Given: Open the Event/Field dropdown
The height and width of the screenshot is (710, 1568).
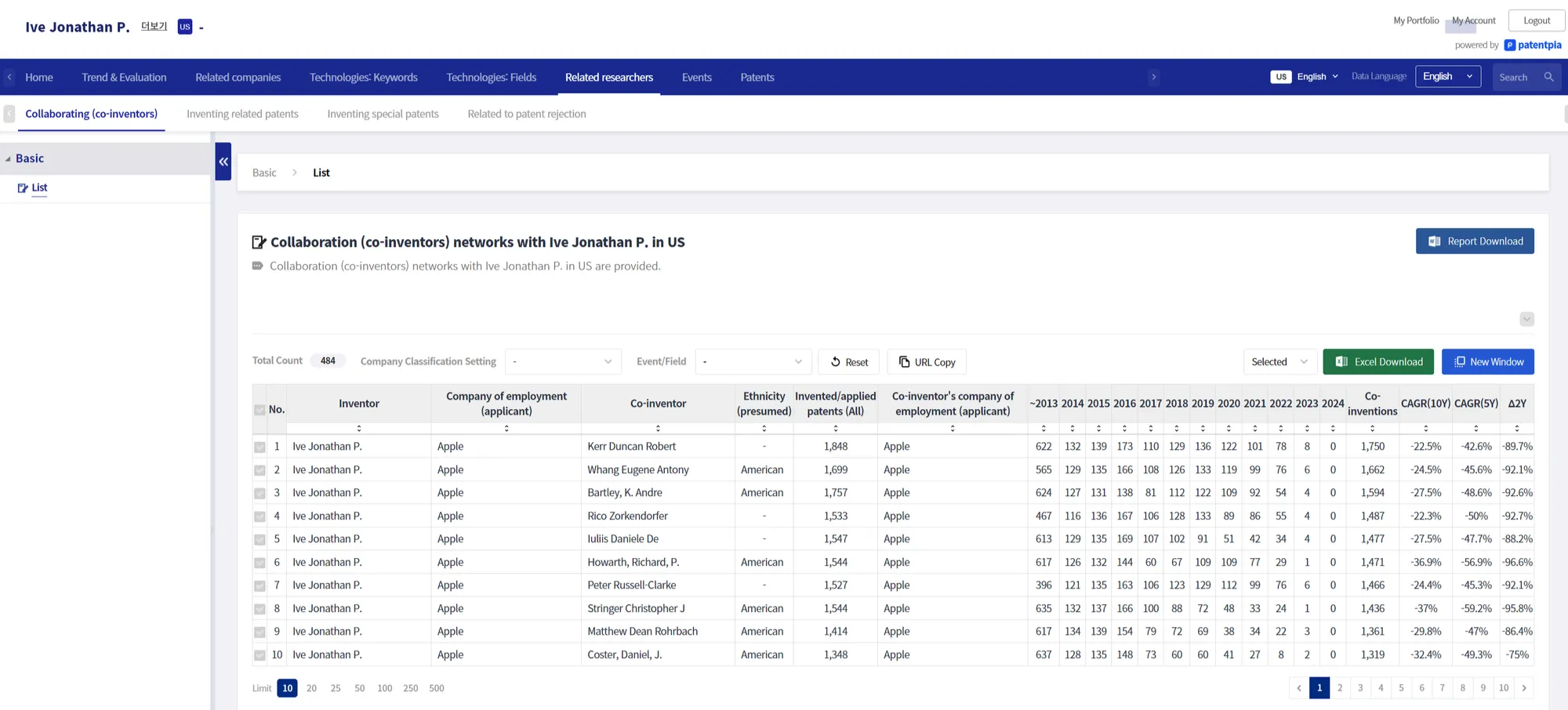Looking at the screenshot, I should (753, 361).
